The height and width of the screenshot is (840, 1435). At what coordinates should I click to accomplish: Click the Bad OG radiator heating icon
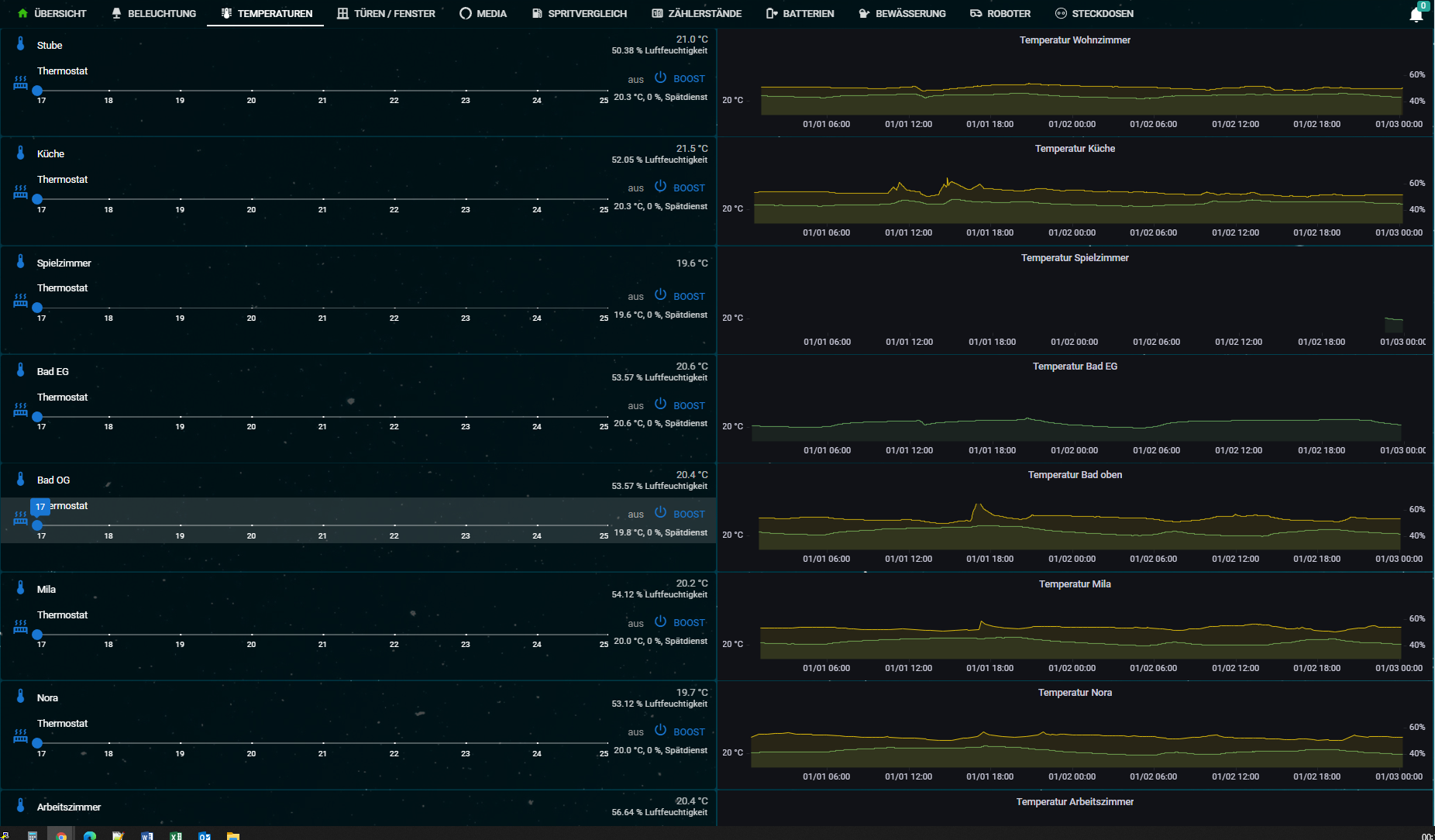21,518
